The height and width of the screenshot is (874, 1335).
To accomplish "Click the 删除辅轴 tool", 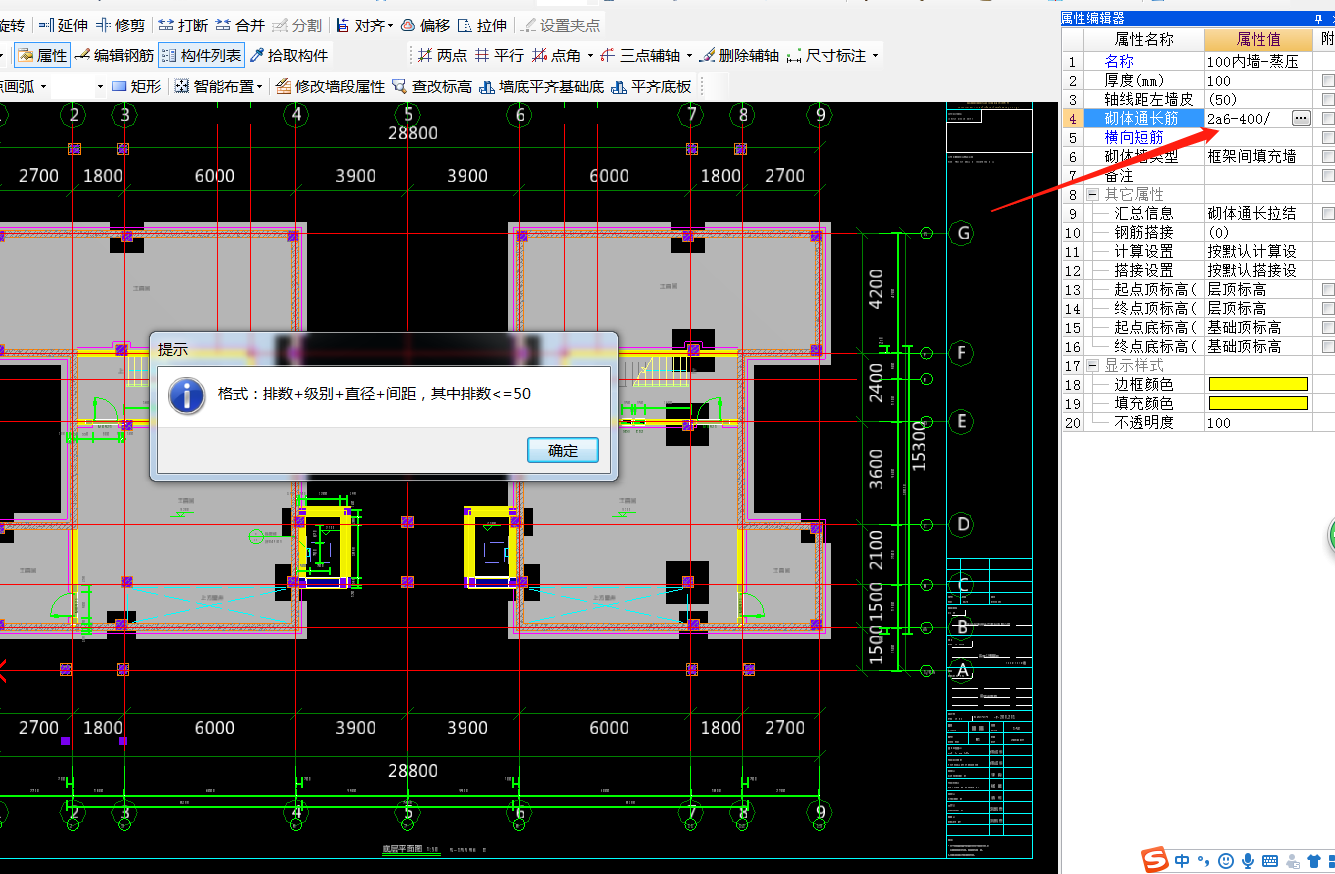I will 739,56.
